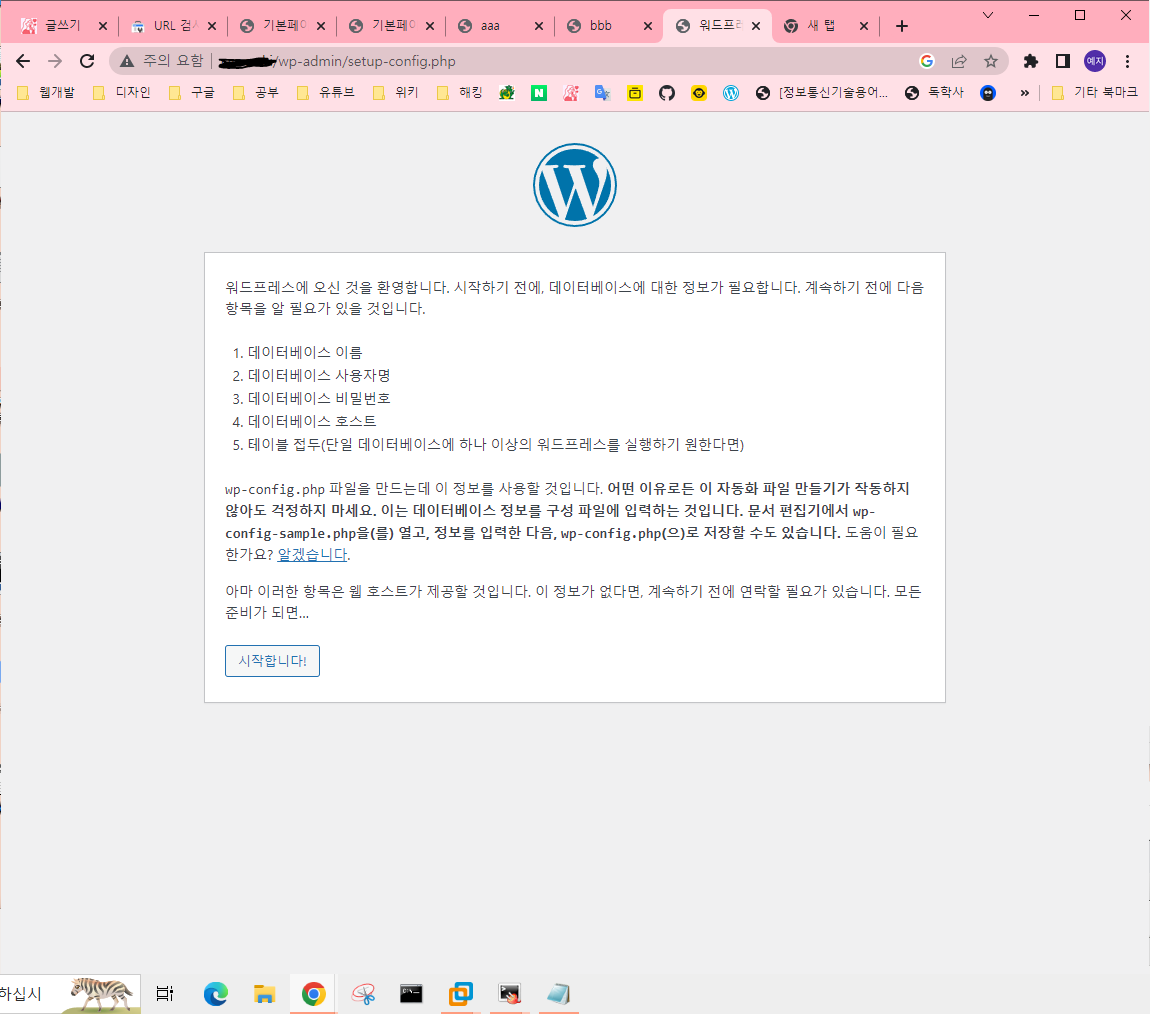Image resolution: width=1150 pixels, height=1014 pixels.
Task: Open the '구글' bookmark folder
Action: tap(192, 92)
